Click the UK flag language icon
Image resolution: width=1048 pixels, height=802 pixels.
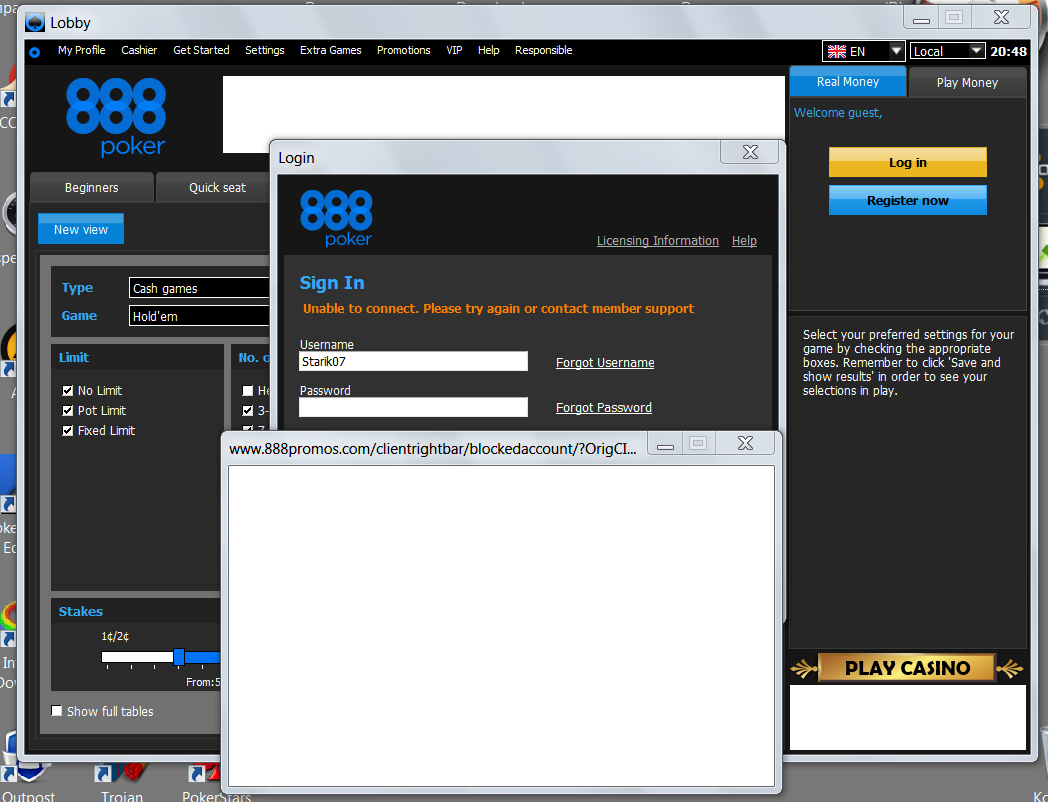(x=837, y=51)
